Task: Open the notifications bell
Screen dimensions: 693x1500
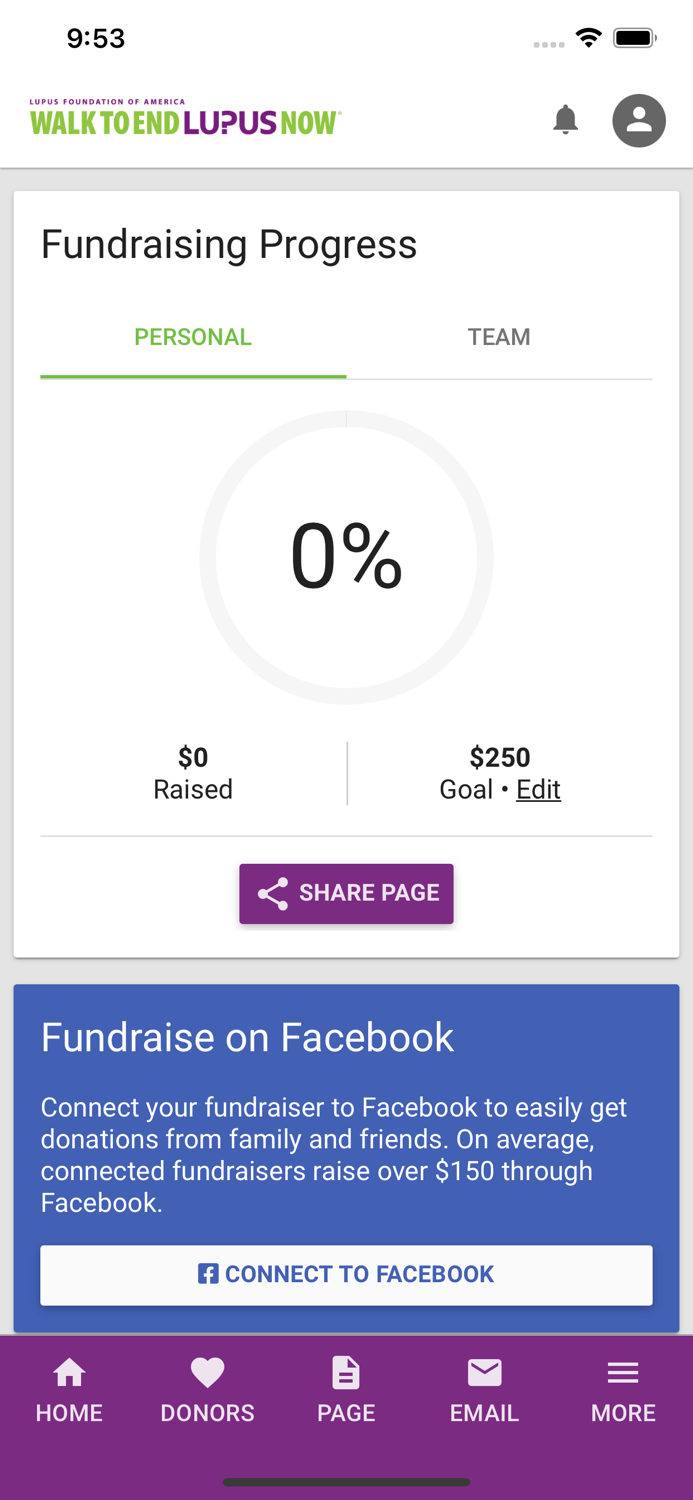Action: (565, 120)
